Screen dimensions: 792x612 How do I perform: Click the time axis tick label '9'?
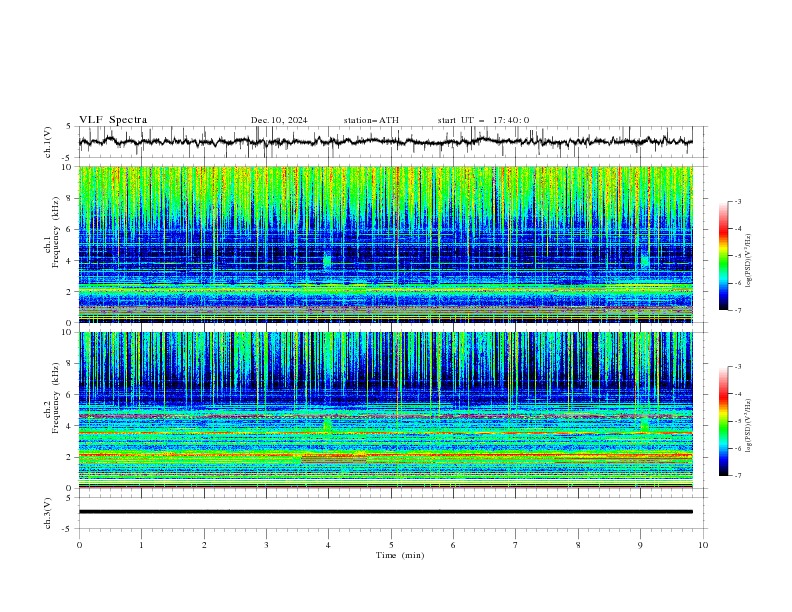[x=640, y=545]
